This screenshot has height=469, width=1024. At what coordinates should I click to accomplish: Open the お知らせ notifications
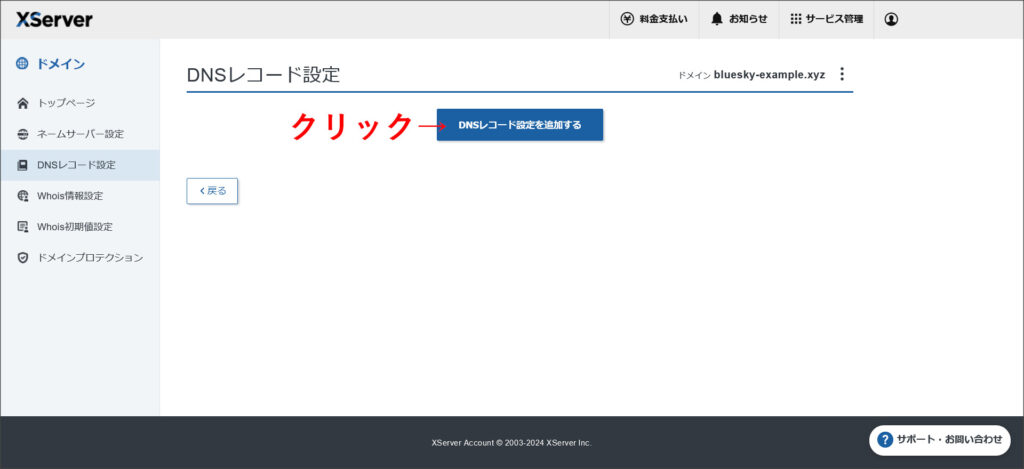[x=739, y=20]
